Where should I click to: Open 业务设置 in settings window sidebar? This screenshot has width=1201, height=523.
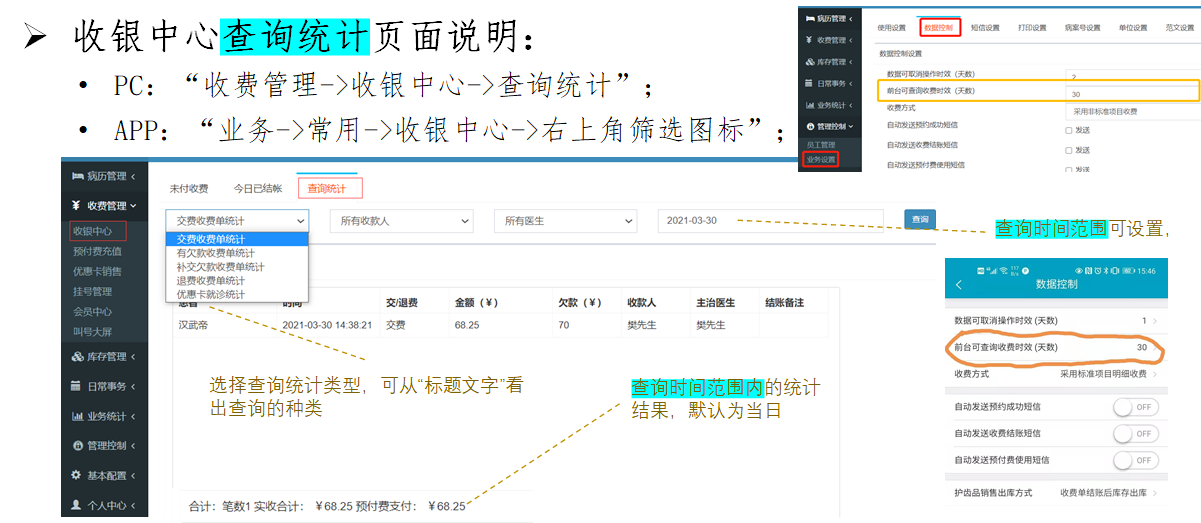(820, 159)
